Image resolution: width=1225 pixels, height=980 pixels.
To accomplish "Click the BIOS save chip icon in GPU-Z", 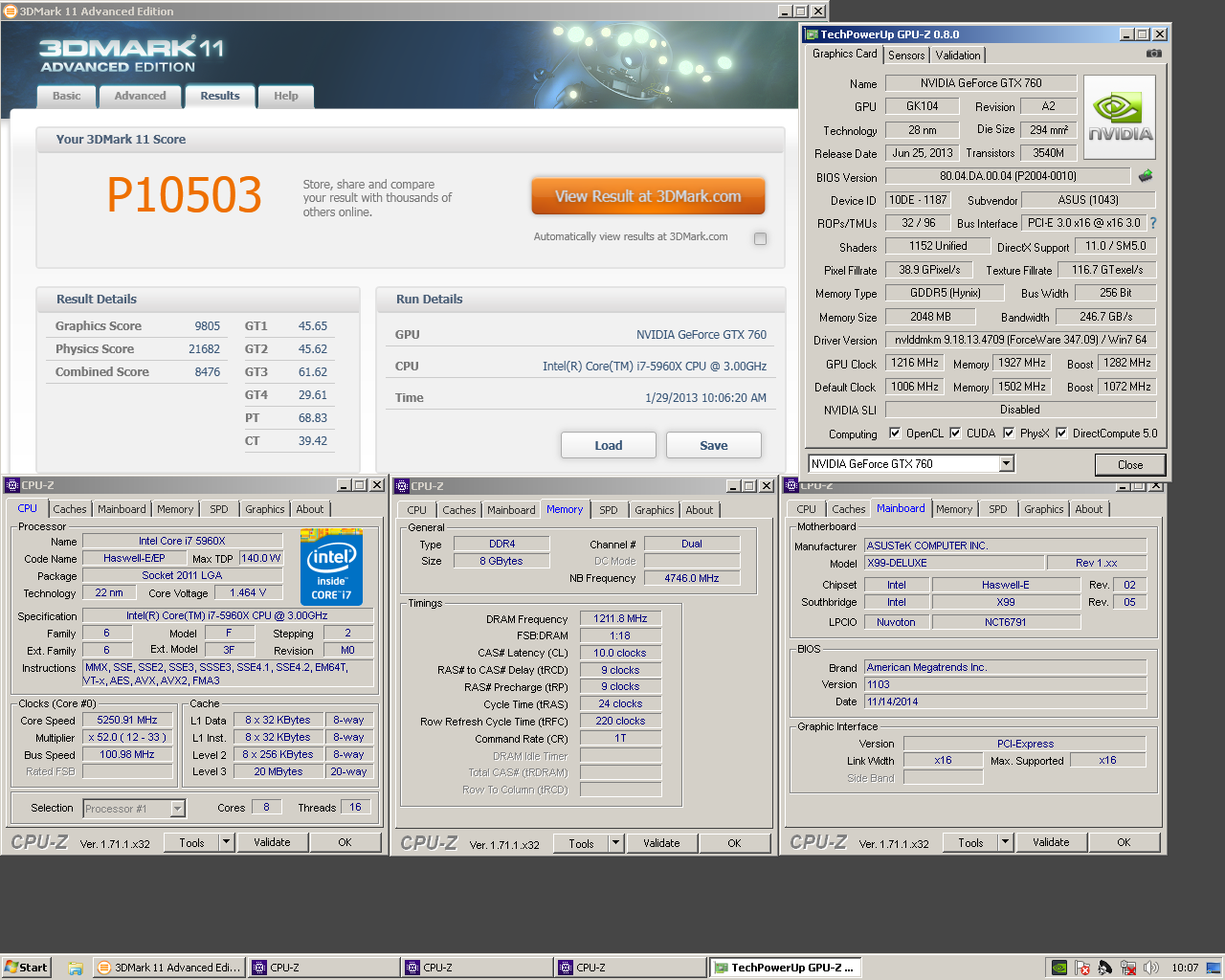I will (x=1146, y=176).
